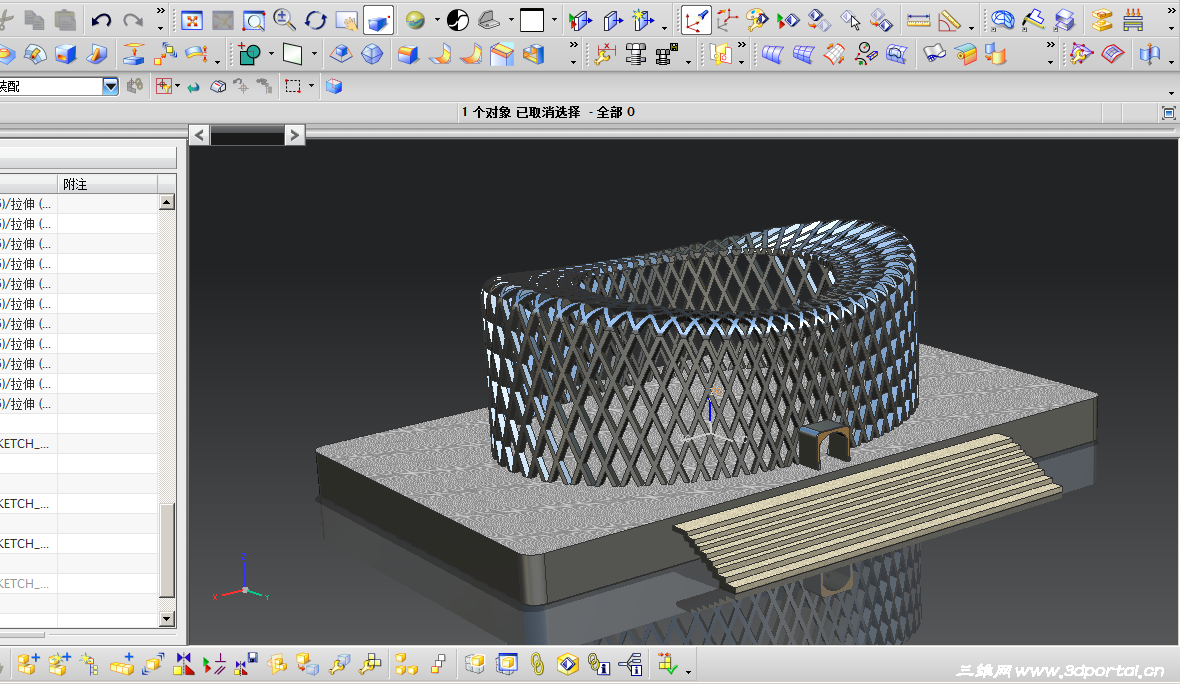Screen dimensions: 1180x684
Task: Click the copy icon
Action: click(x=34, y=20)
